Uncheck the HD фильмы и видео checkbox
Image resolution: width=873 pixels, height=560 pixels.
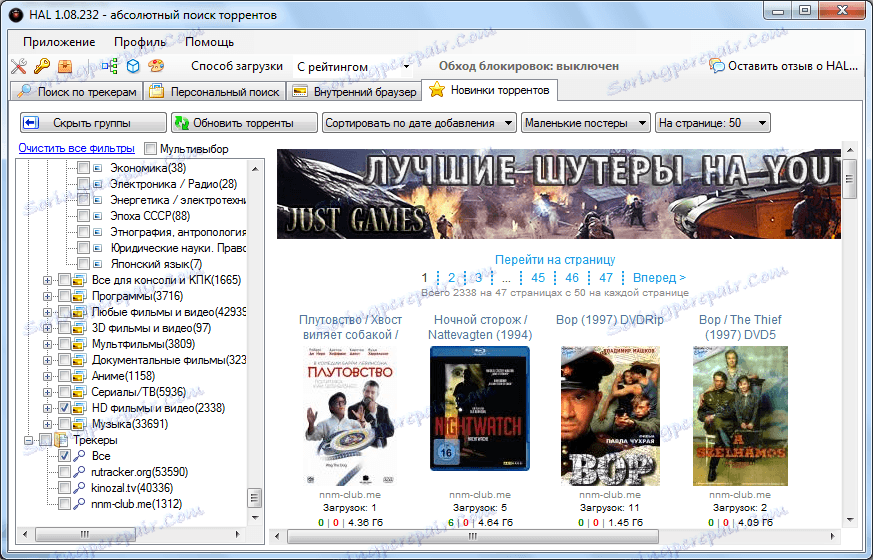[65, 408]
